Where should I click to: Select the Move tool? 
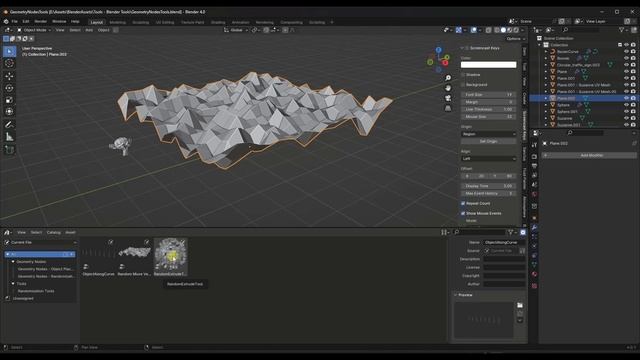point(9,76)
